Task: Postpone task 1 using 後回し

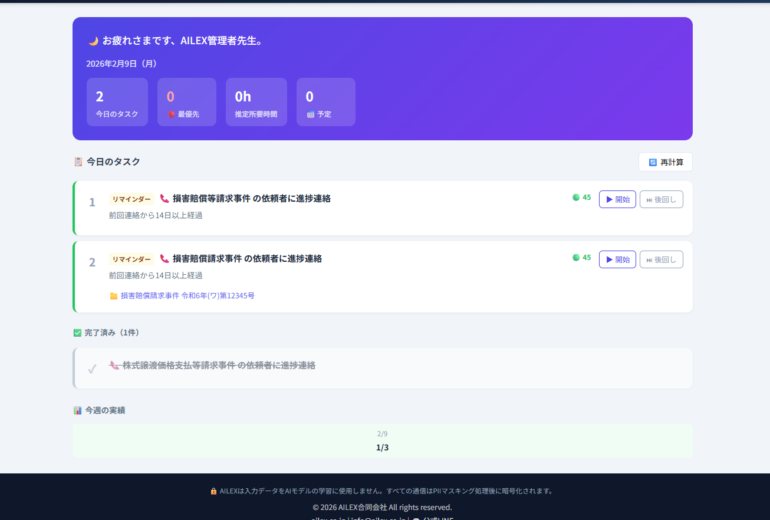Action: (661, 199)
